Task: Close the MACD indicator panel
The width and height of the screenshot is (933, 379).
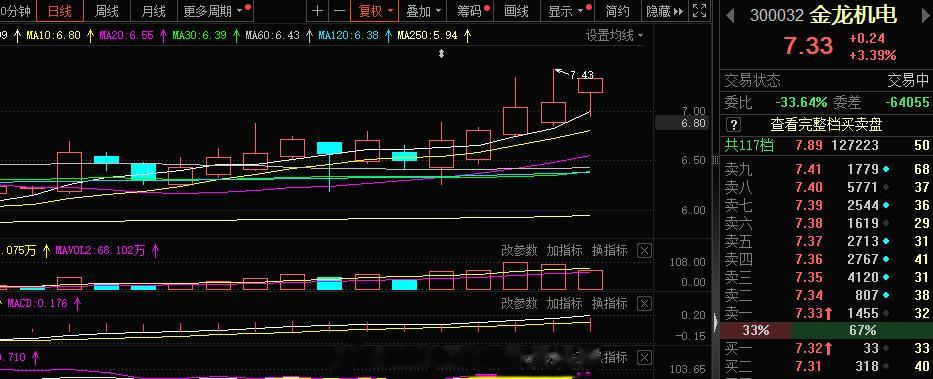Action: click(644, 304)
